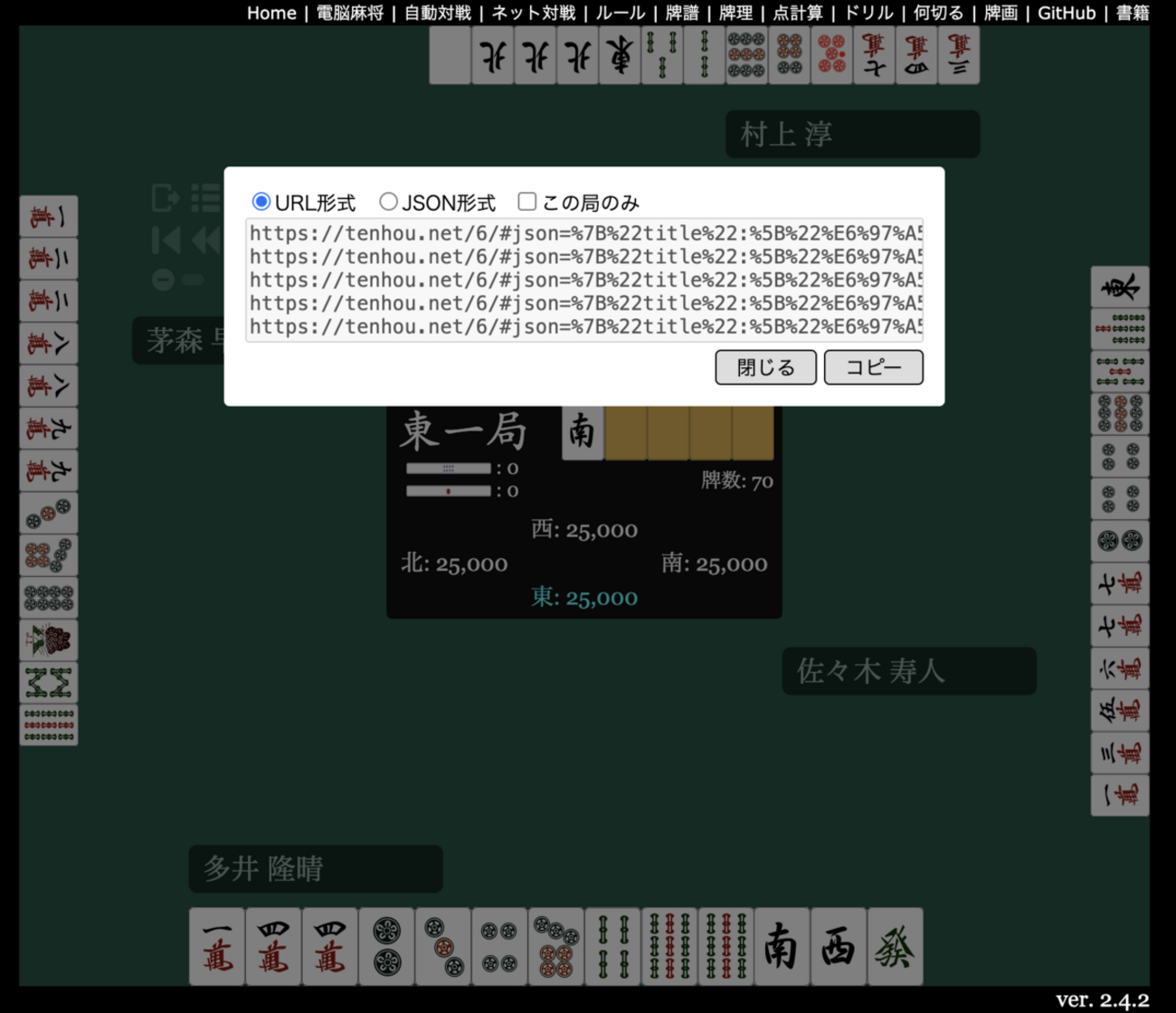1176x1013 pixels.
Task: Tick the この局のみ checkbox
Action: click(x=527, y=201)
